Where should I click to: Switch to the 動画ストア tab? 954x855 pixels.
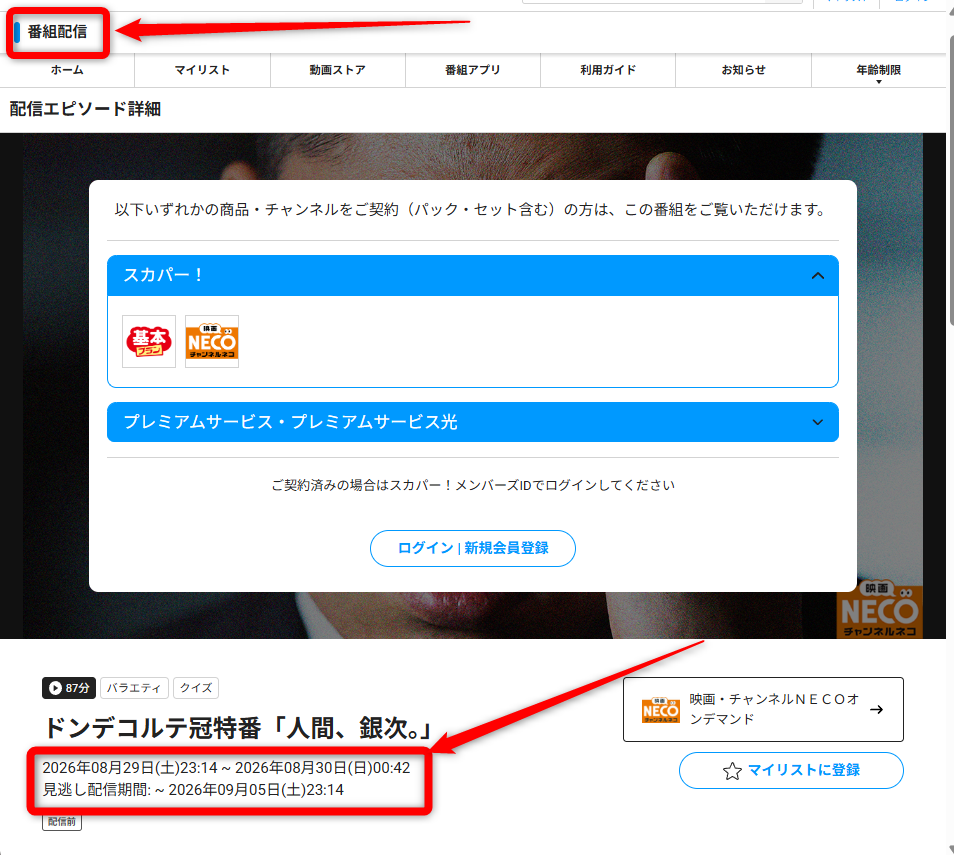click(x=338, y=71)
